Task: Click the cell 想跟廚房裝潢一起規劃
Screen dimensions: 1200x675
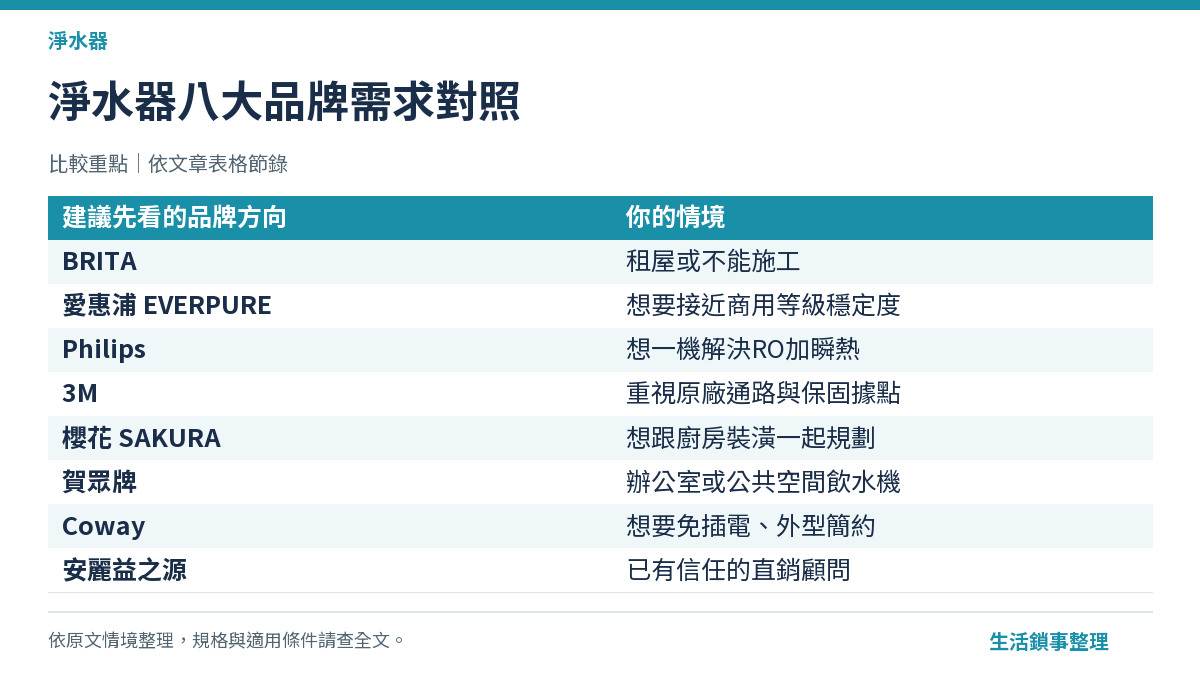Action: (x=751, y=438)
